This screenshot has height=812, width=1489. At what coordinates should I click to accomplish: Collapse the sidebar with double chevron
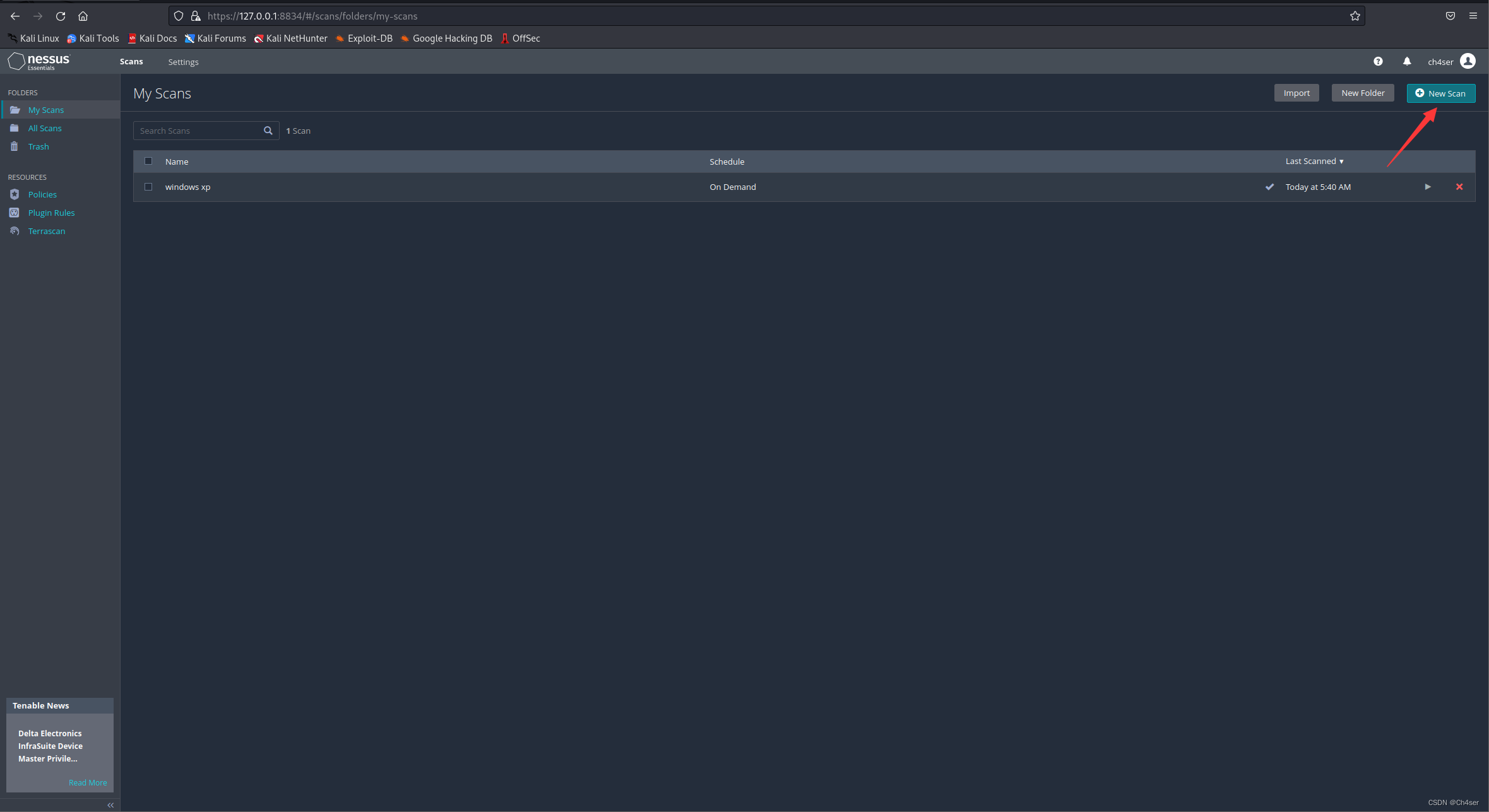(110, 805)
